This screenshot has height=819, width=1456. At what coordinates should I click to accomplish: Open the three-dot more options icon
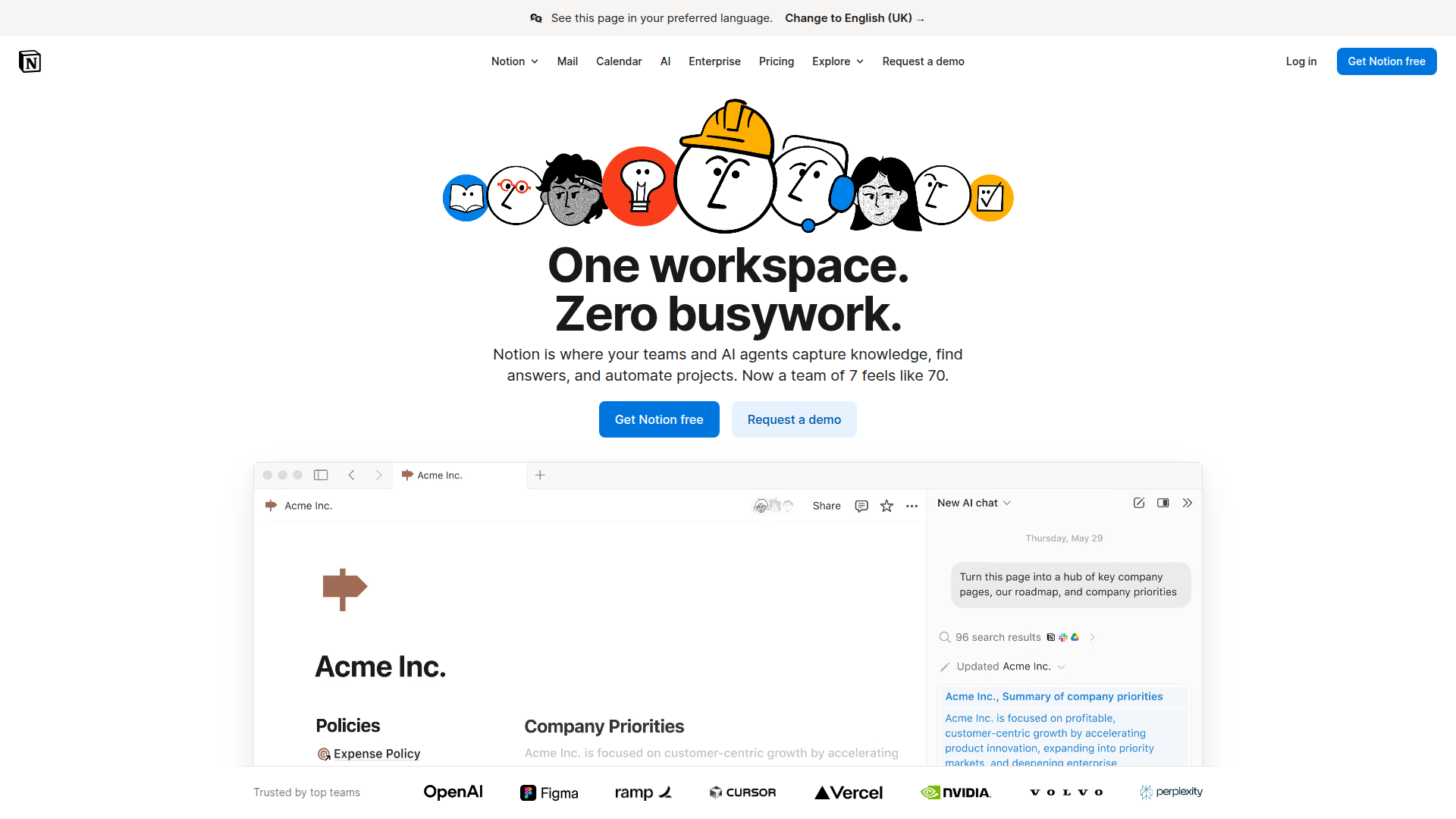click(912, 506)
